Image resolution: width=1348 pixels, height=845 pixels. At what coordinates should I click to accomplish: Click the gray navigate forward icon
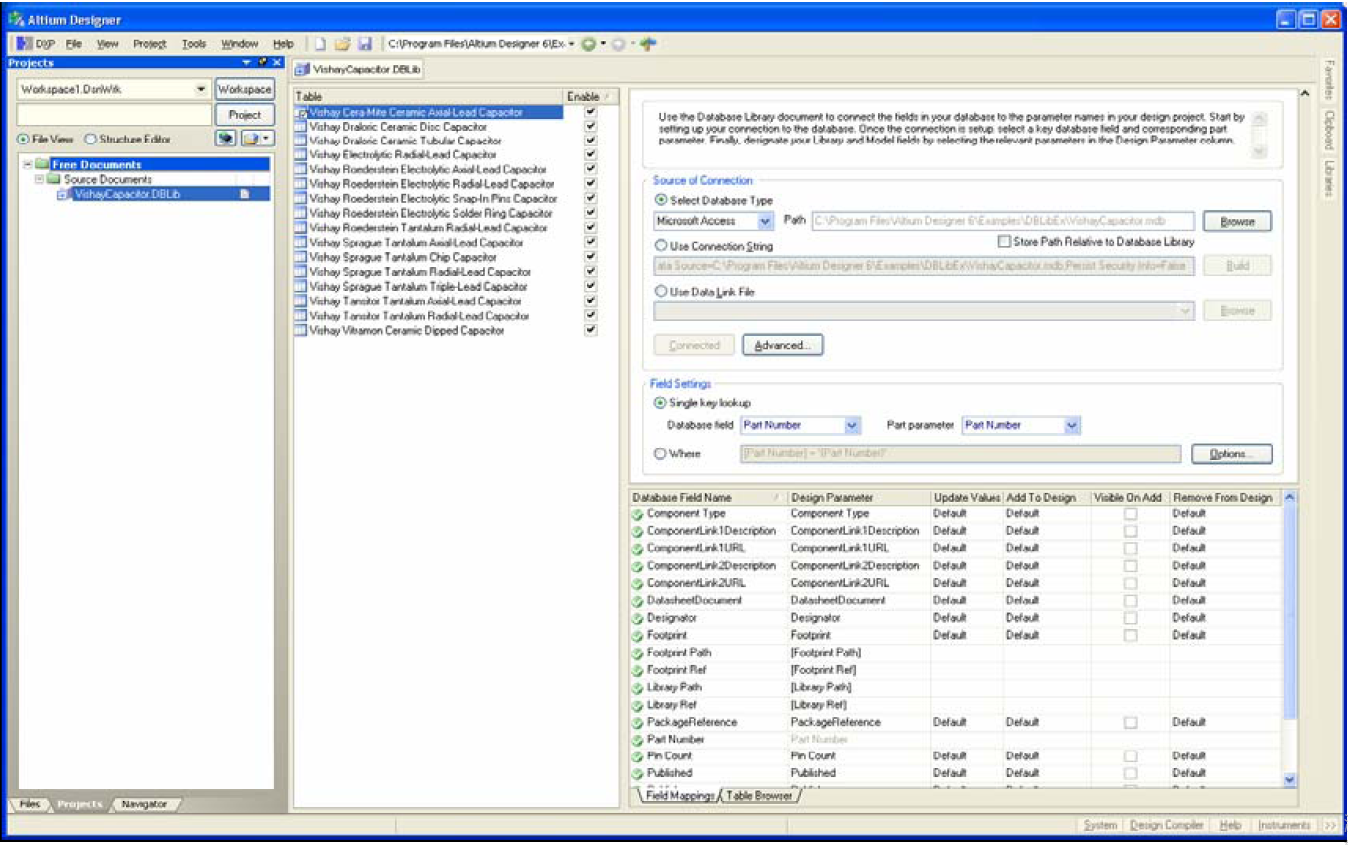tap(619, 44)
